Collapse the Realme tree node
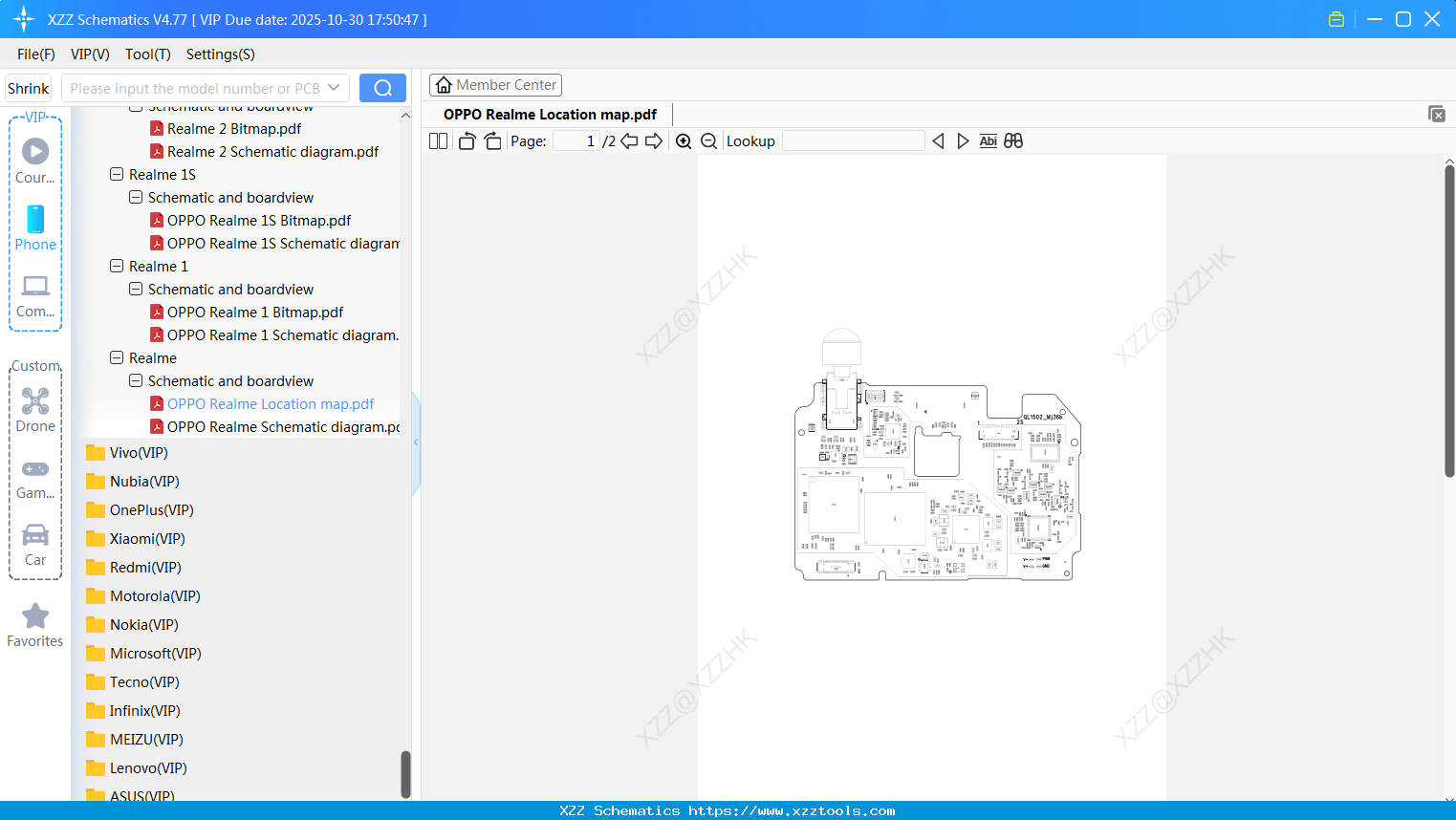Image resolution: width=1456 pixels, height=820 pixels. click(117, 358)
